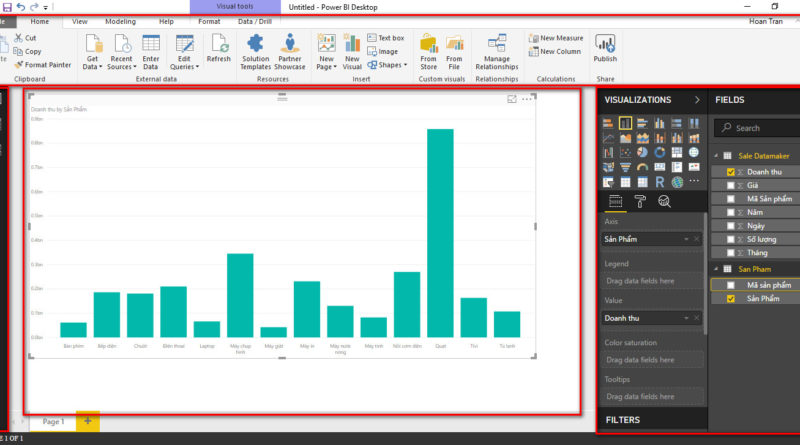Viewport: 800px width, 445px height.
Task: Add a new page with plus button
Action: [x=87, y=422]
